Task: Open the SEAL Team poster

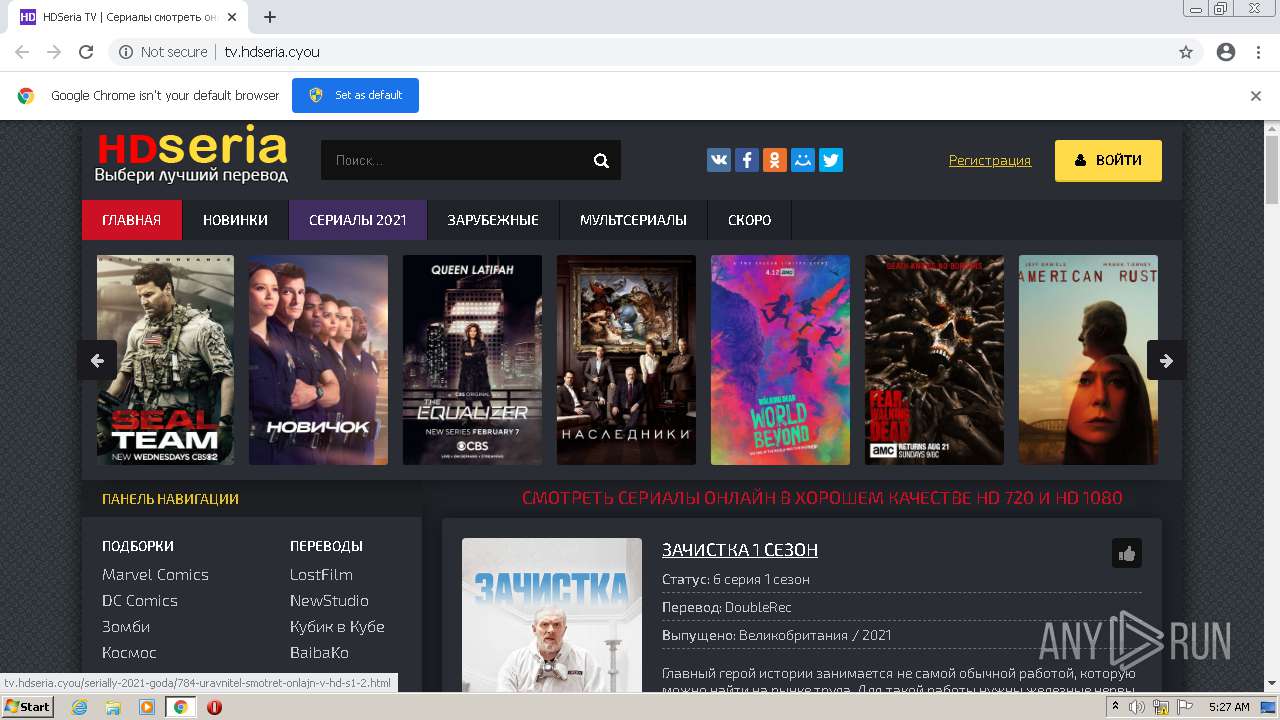Action: (x=165, y=360)
